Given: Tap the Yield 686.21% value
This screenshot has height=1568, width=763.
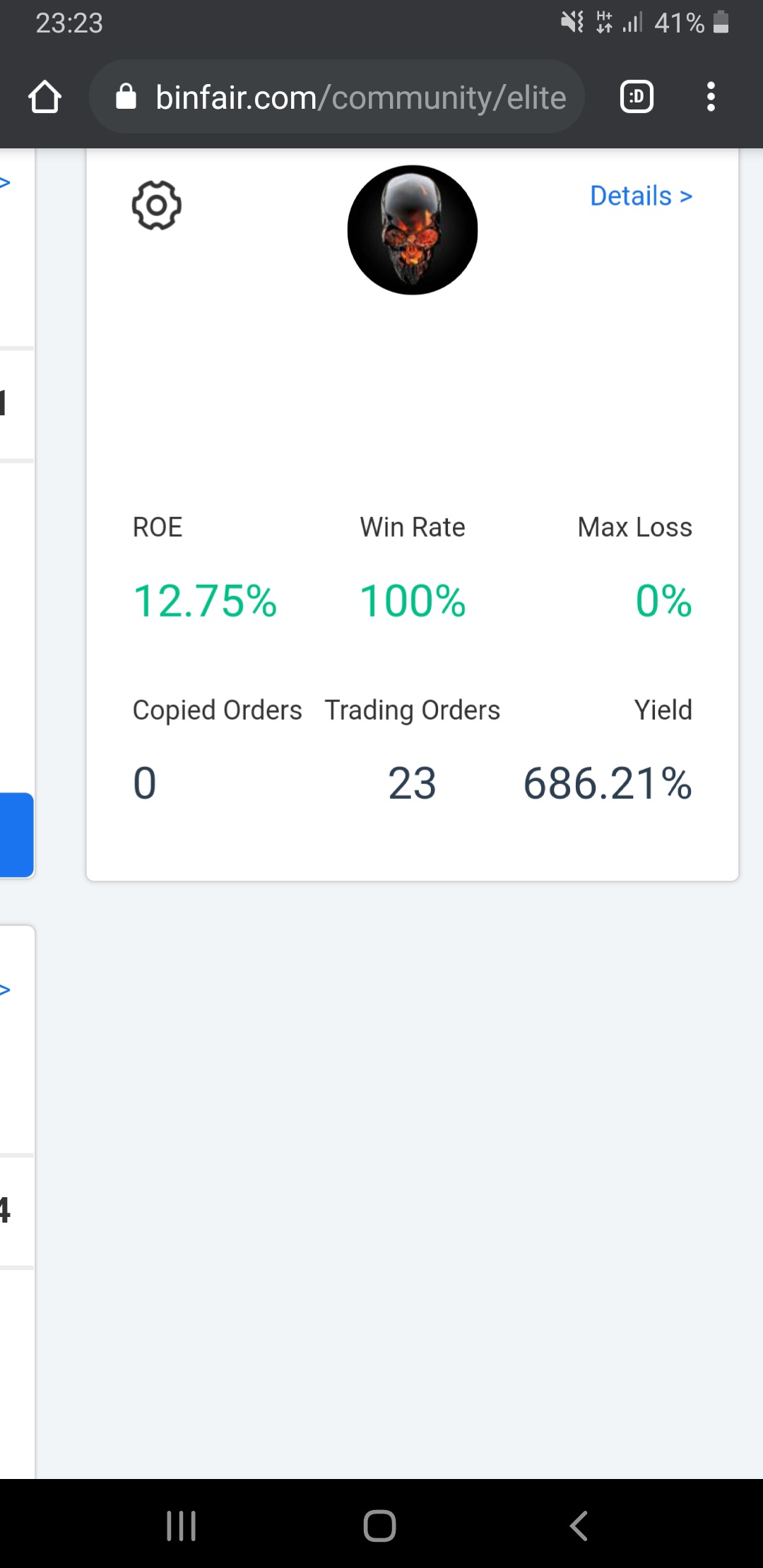Looking at the screenshot, I should (x=608, y=783).
